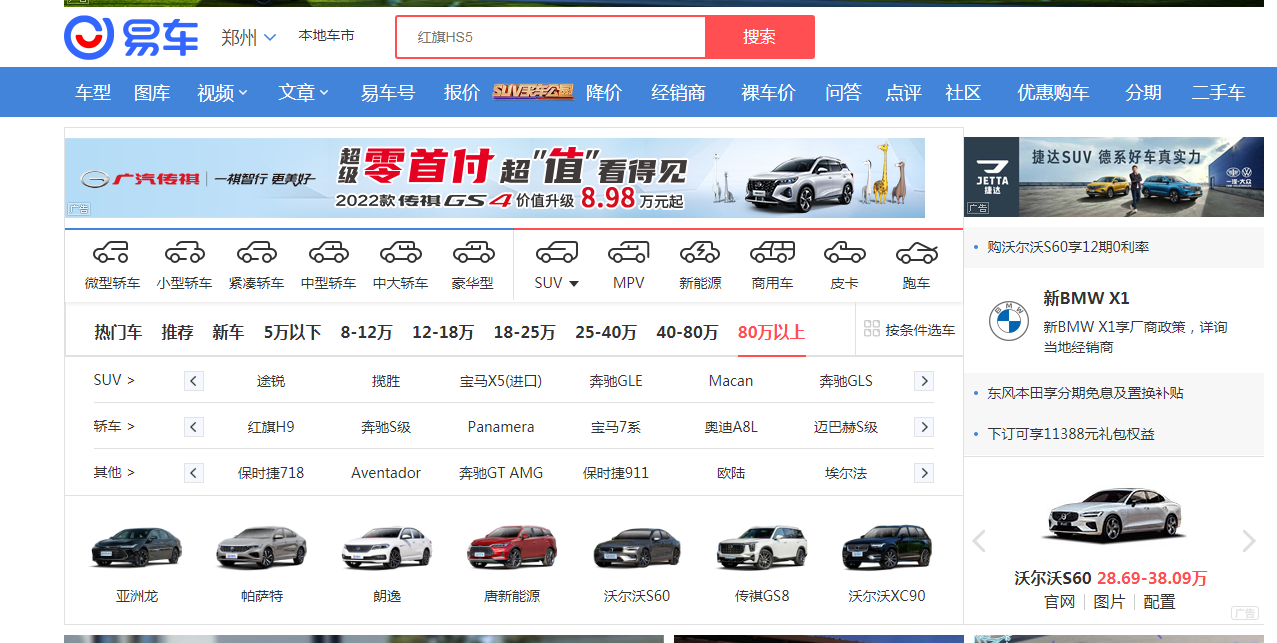This screenshot has width=1277, height=643.
Task: Select the MPV vehicle icon
Action: tap(628, 252)
